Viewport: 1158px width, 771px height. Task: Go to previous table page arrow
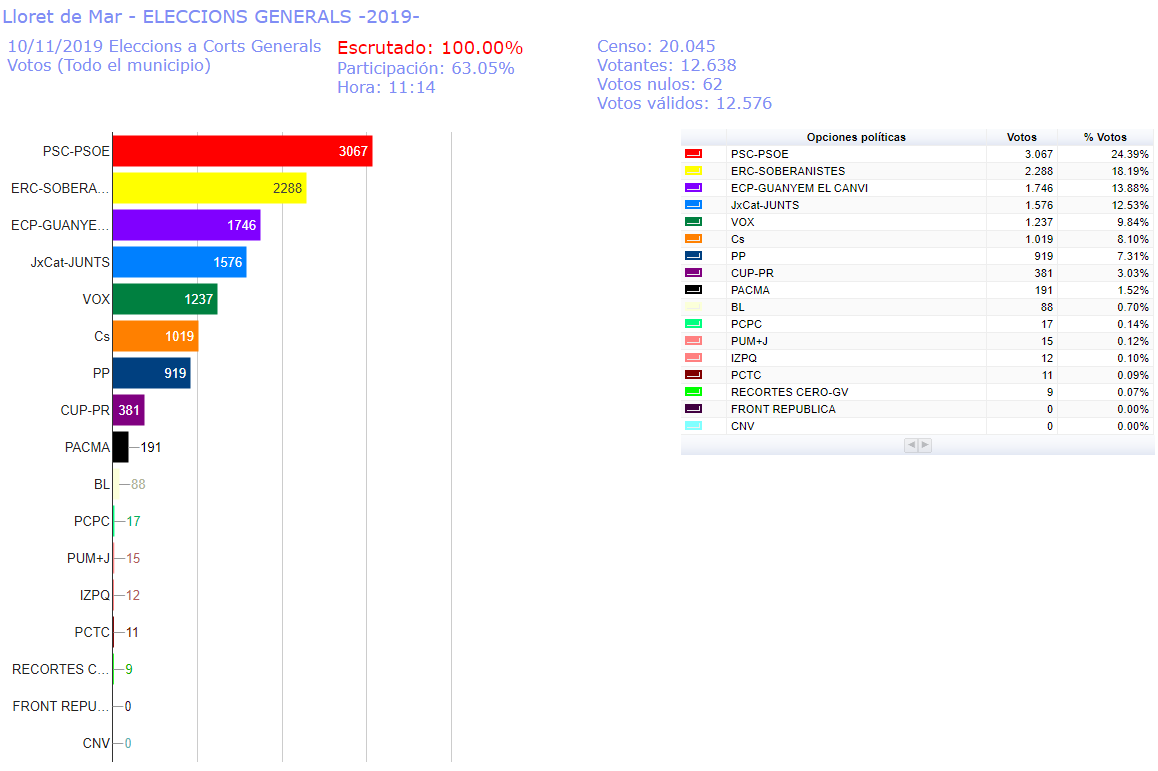pyautogui.click(x=911, y=445)
